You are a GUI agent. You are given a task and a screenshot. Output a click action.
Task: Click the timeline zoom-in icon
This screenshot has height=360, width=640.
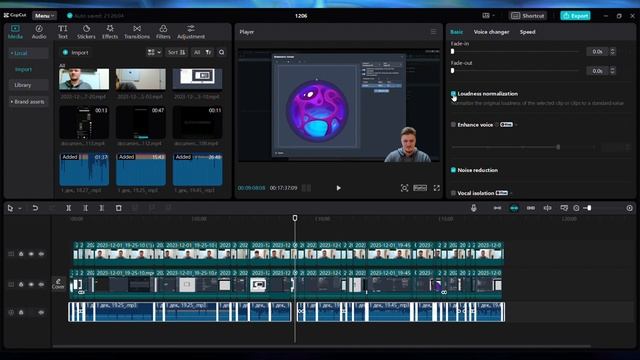(x=629, y=208)
